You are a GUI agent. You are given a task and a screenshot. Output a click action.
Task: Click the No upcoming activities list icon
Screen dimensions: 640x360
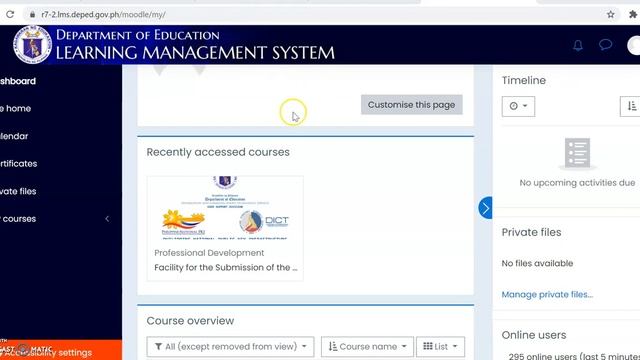[x=577, y=153]
